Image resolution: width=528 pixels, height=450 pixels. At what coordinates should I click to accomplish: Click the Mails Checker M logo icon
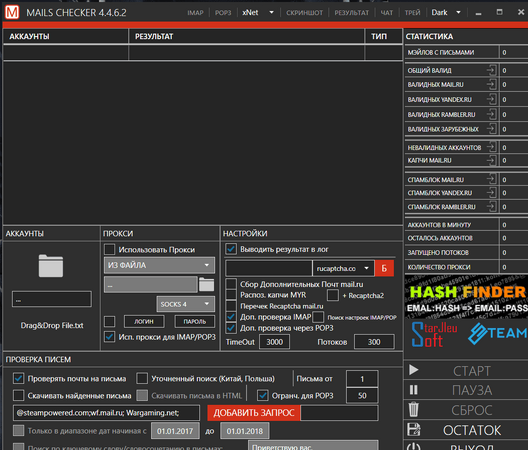click(x=12, y=12)
